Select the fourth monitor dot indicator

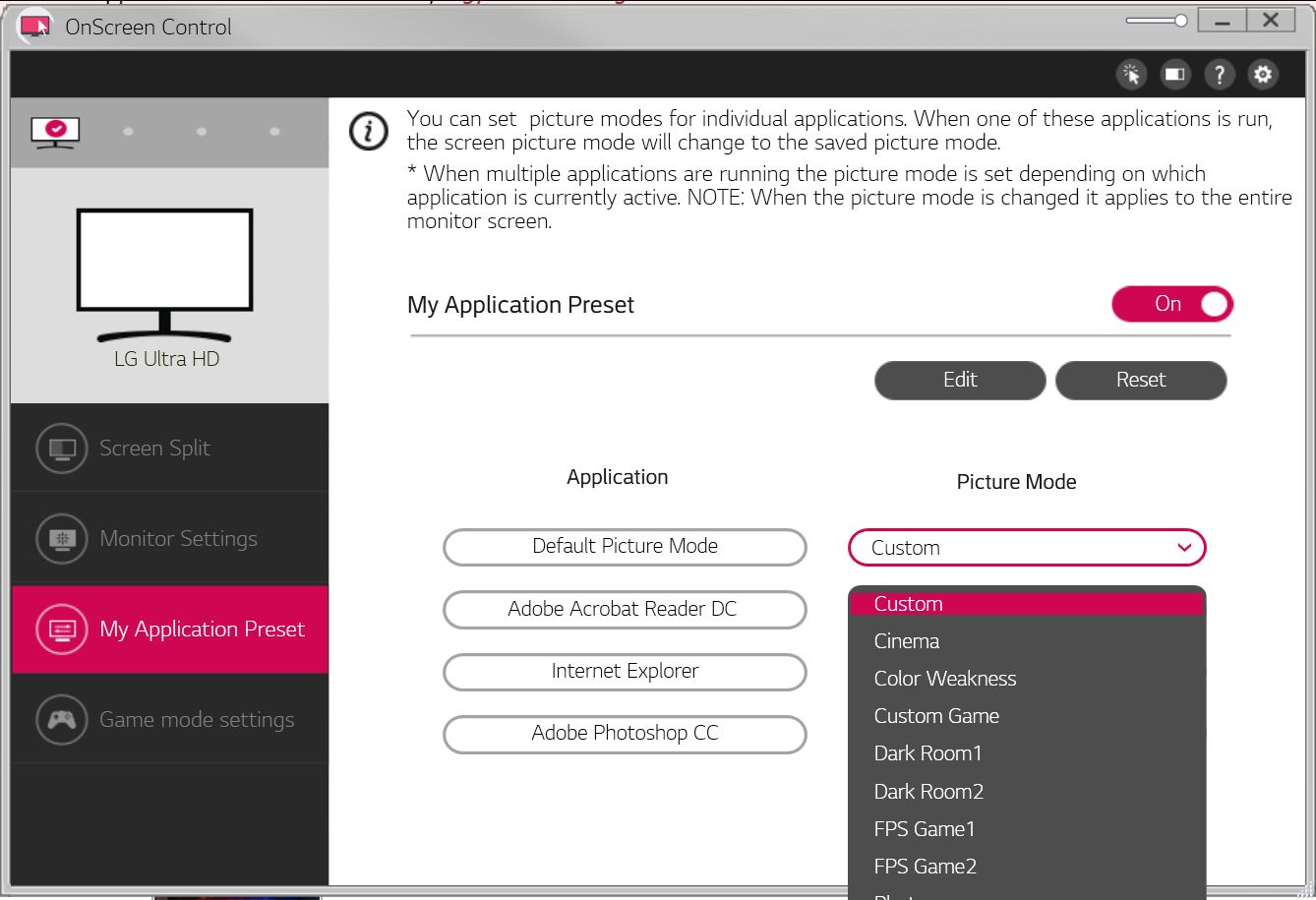coord(274,132)
